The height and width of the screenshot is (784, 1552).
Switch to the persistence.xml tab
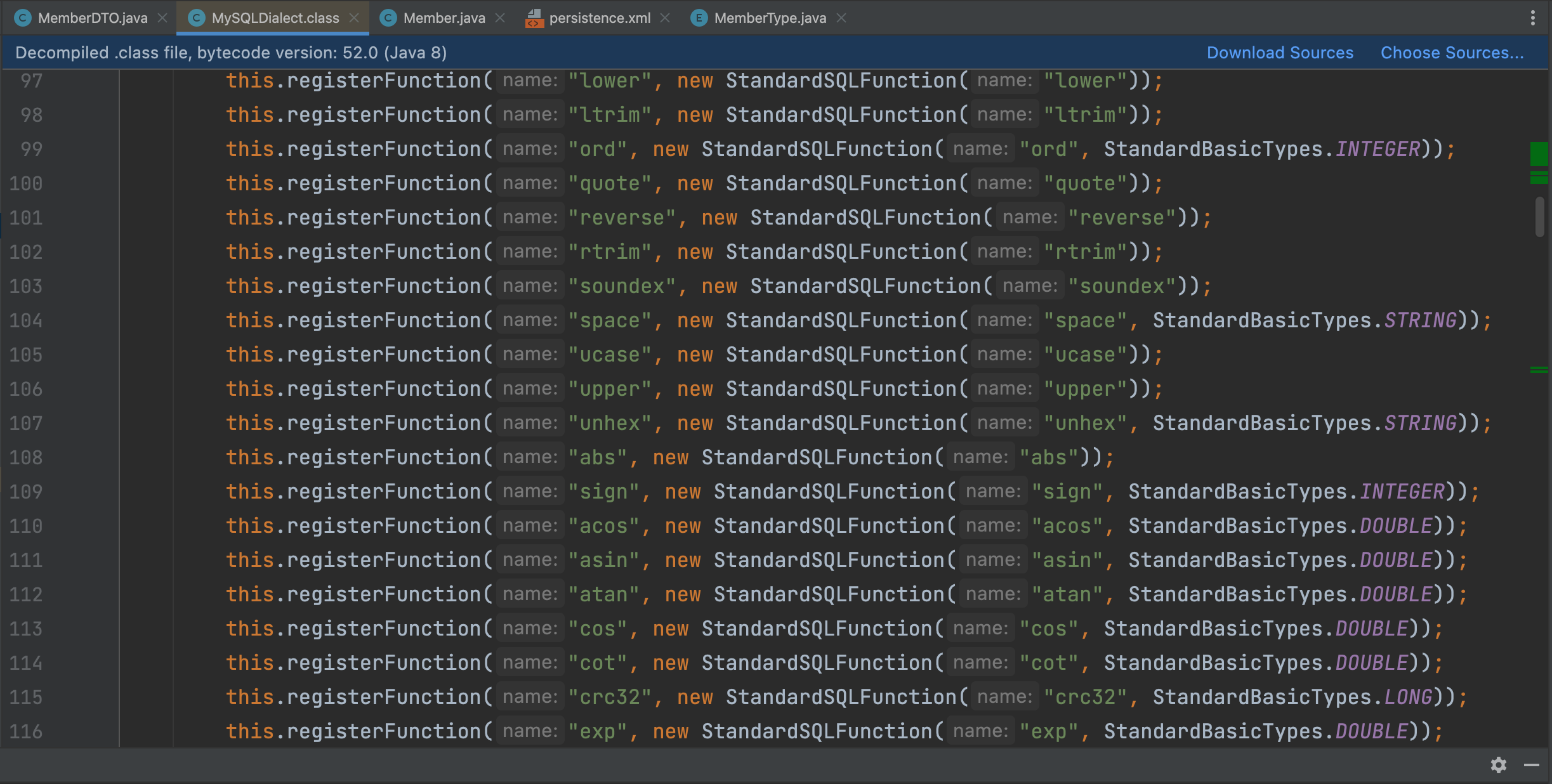pyautogui.click(x=599, y=18)
